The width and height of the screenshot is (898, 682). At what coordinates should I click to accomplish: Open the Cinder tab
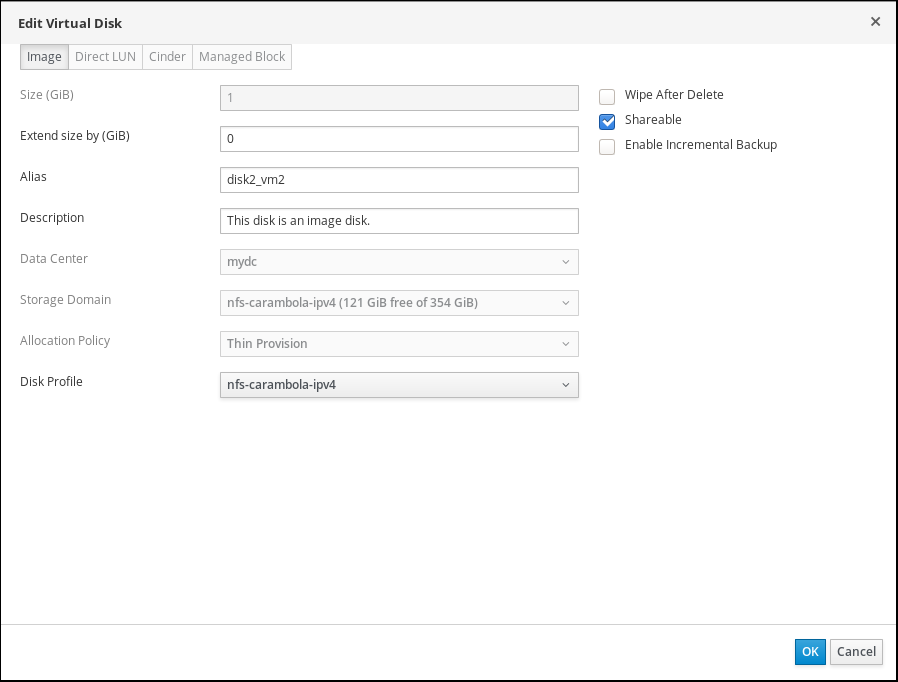click(167, 57)
